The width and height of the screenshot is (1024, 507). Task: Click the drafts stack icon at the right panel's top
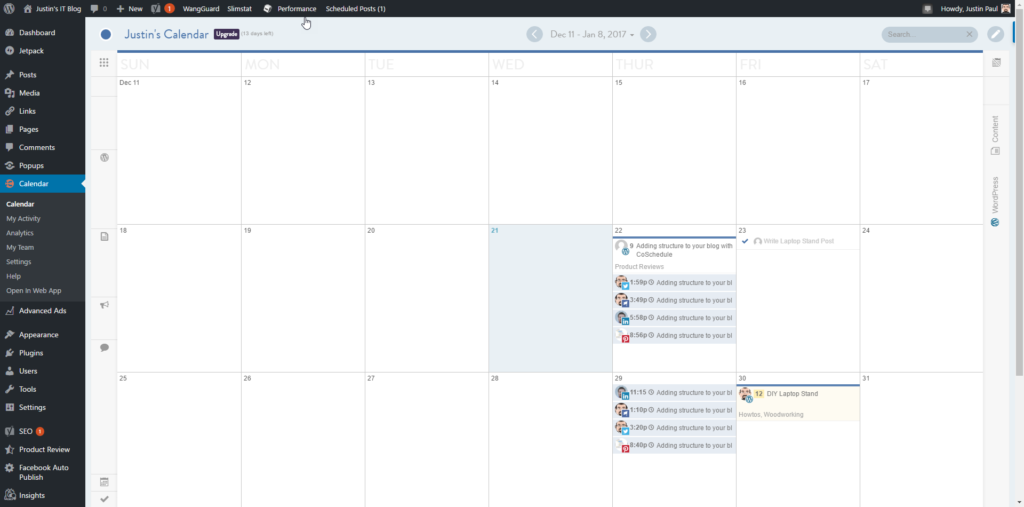click(996, 63)
